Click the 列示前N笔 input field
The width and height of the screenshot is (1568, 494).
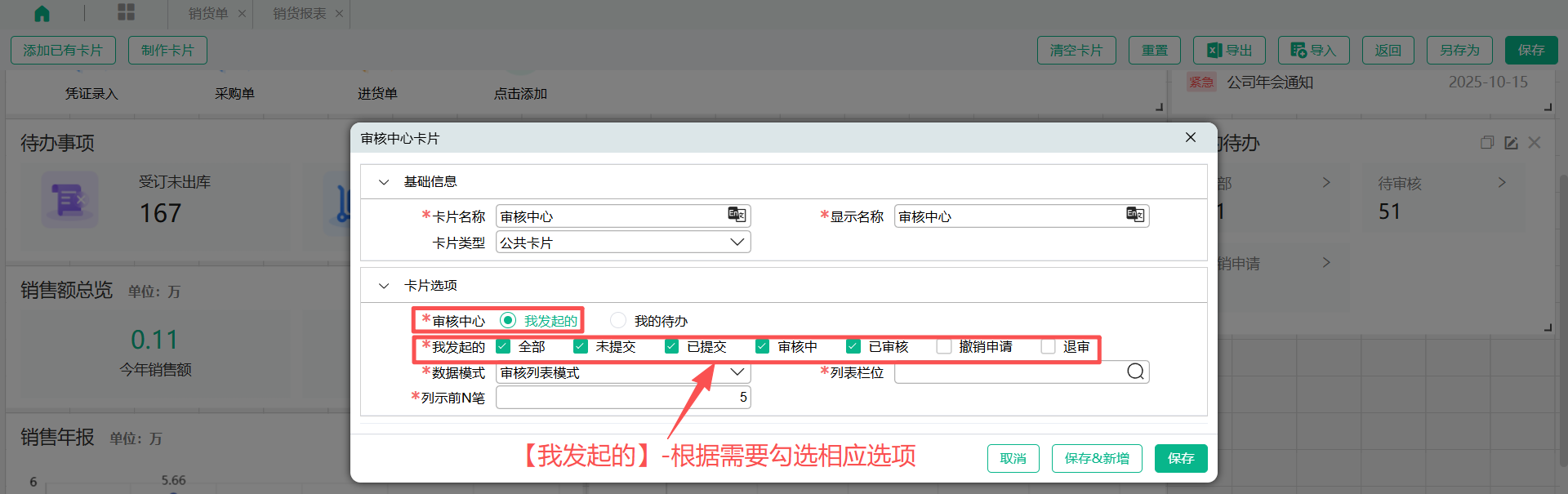[622, 398]
